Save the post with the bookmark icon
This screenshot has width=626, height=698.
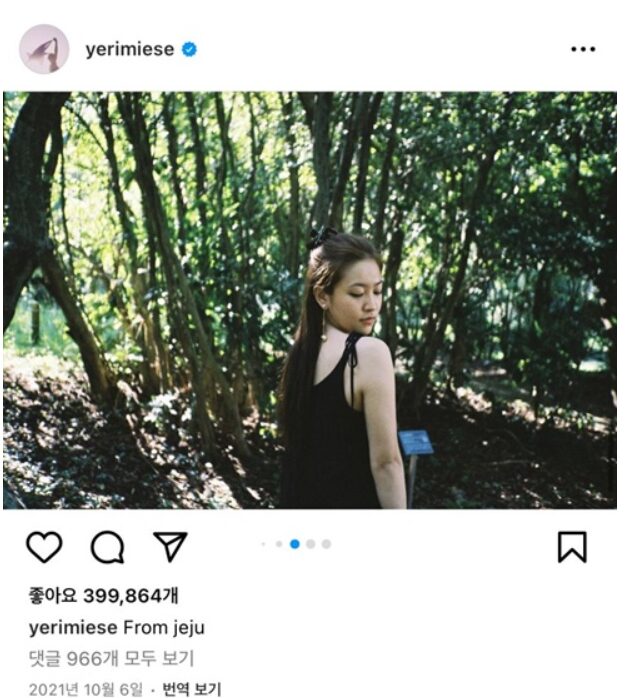point(571,546)
